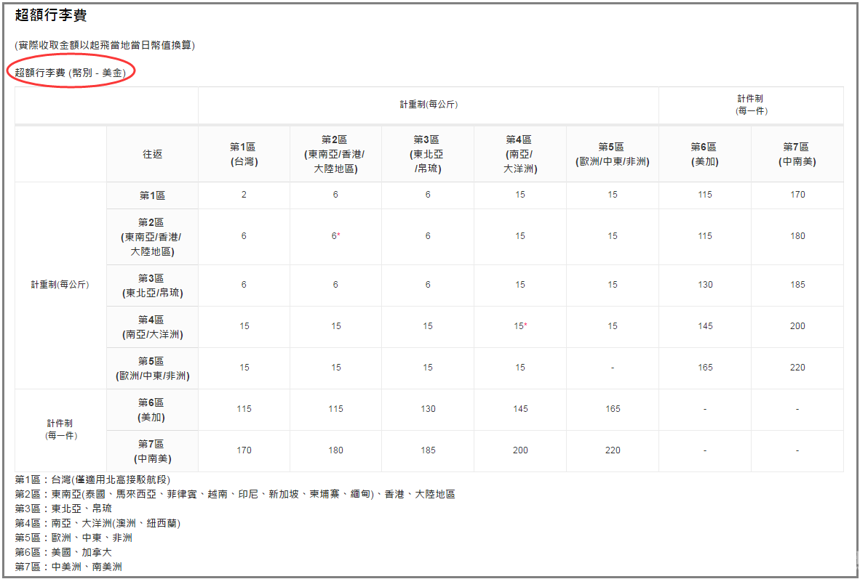Select the 計重制(每公斤) top column group header

pos(428,104)
